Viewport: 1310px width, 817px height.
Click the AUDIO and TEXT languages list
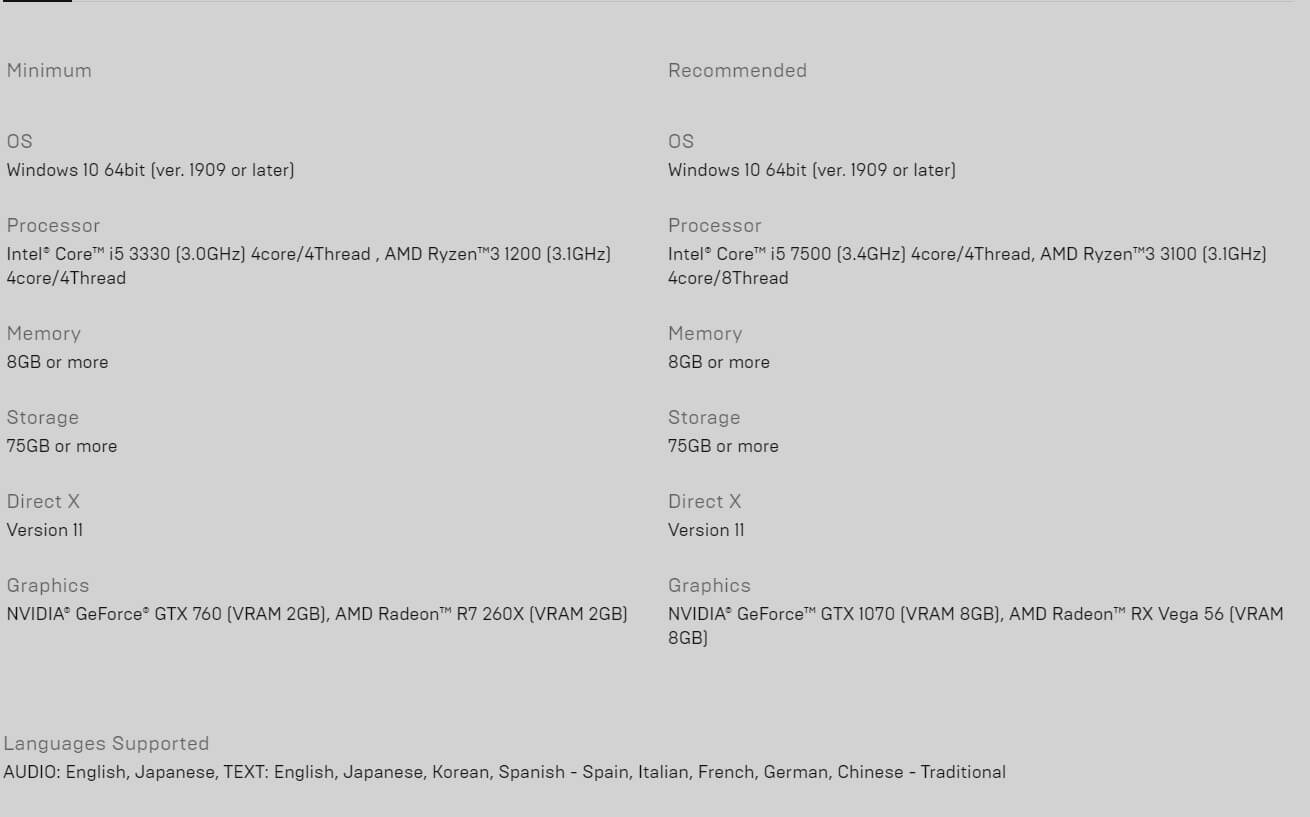504,772
